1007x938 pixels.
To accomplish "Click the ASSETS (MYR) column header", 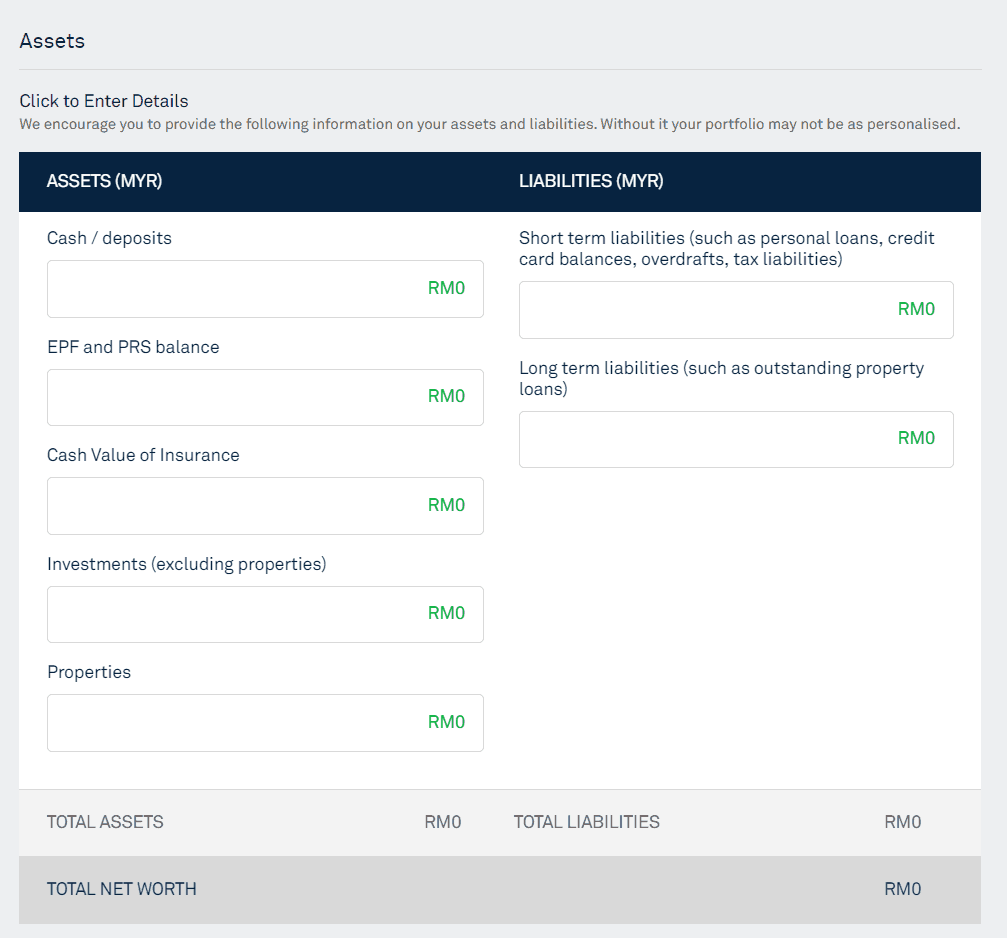I will click(x=104, y=181).
